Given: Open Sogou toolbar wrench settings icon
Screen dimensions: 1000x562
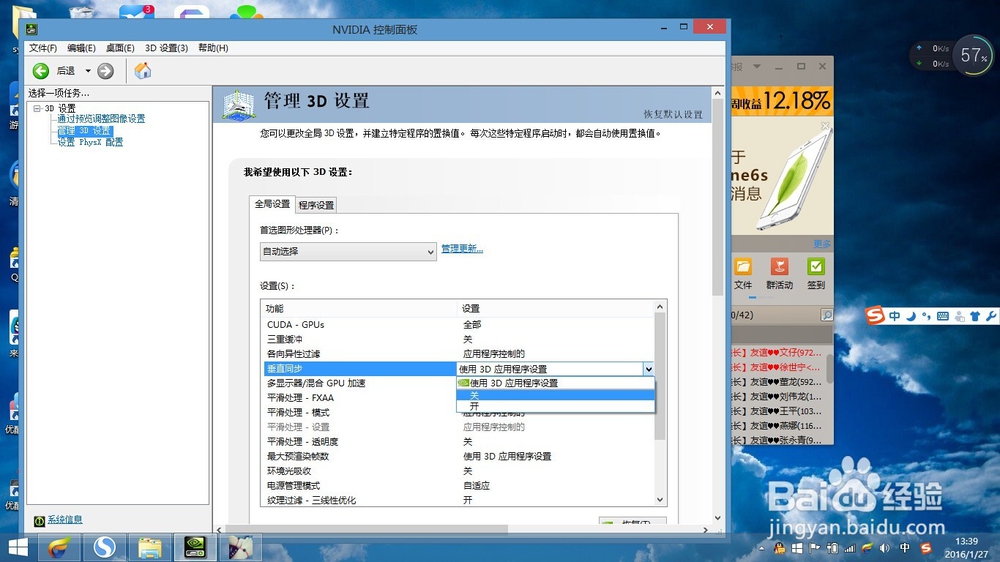Looking at the screenshot, I should coord(990,316).
